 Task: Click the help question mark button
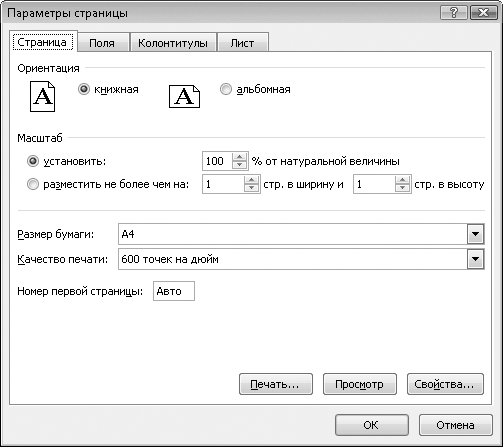point(454,13)
